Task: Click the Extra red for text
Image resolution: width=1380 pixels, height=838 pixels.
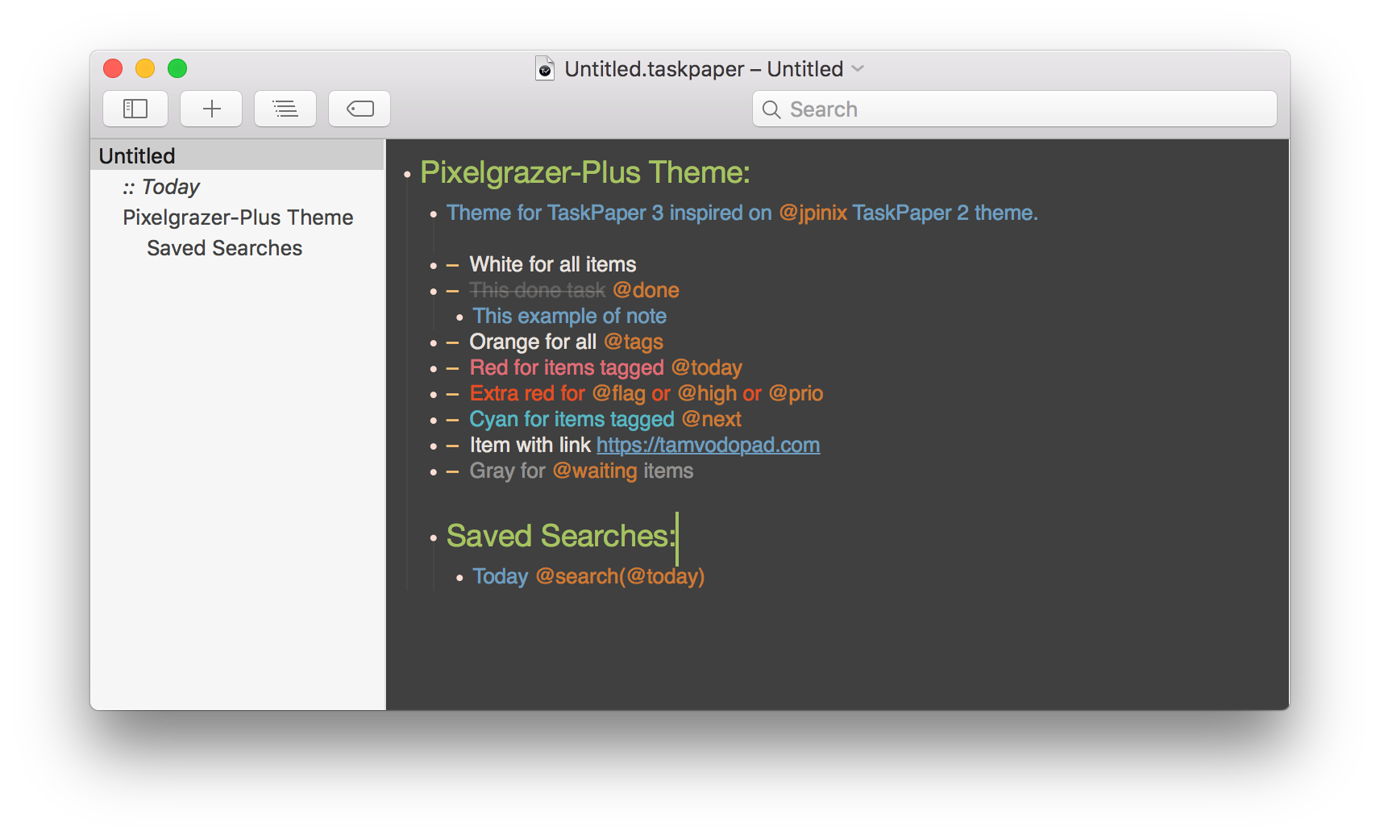Action: coord(527,393)
